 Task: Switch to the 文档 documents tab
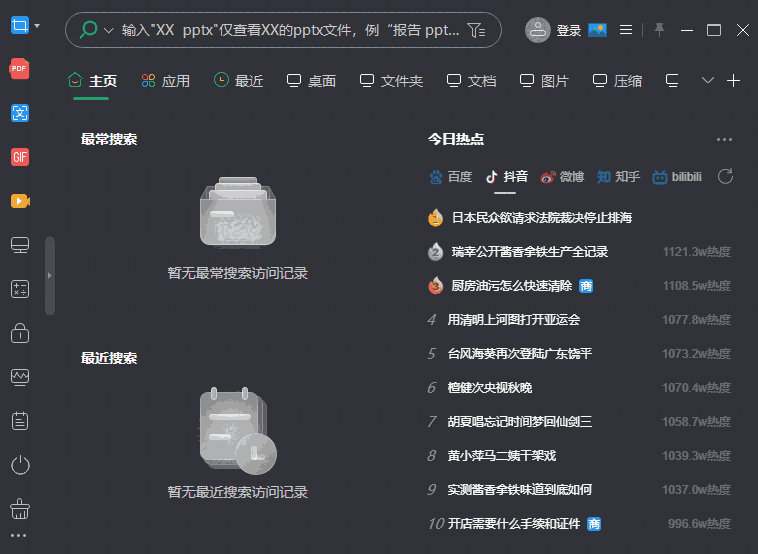pyautogui.click(x=472, y=81)
